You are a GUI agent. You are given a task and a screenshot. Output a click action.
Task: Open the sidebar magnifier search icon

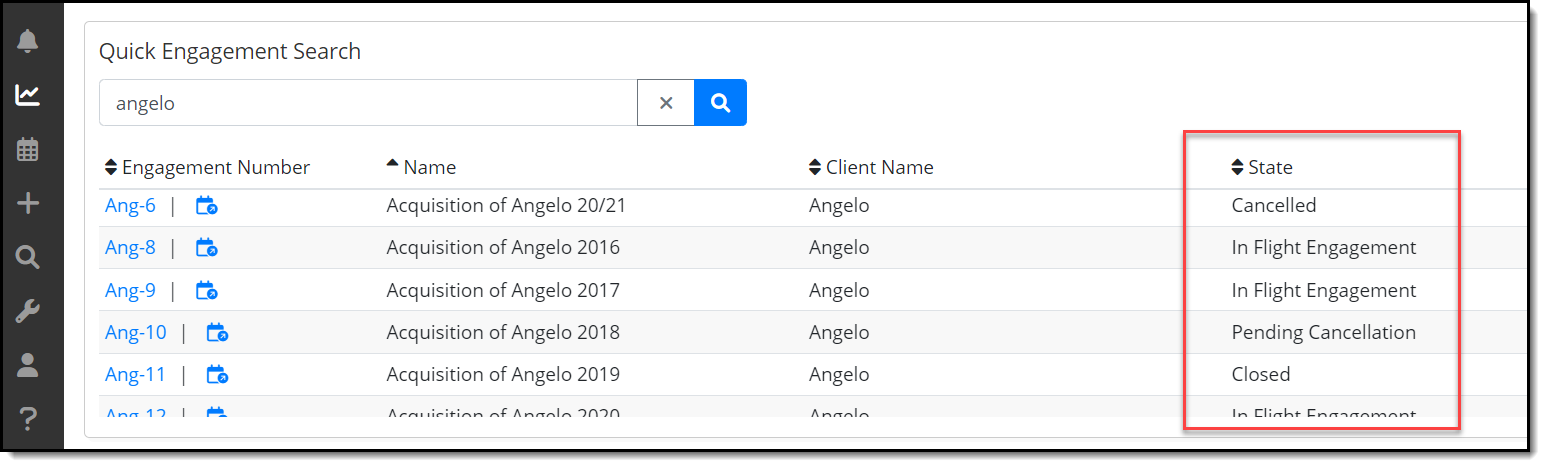pos(28,258)
